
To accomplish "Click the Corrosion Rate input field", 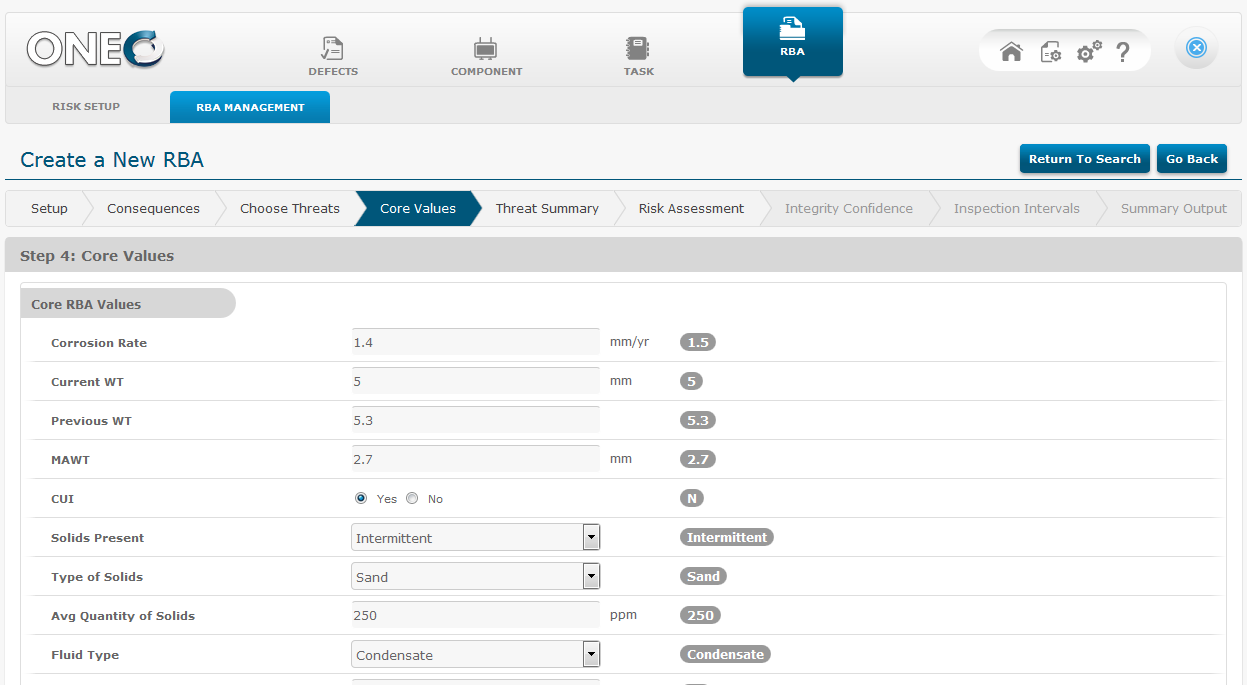I will tap(475, 342).
